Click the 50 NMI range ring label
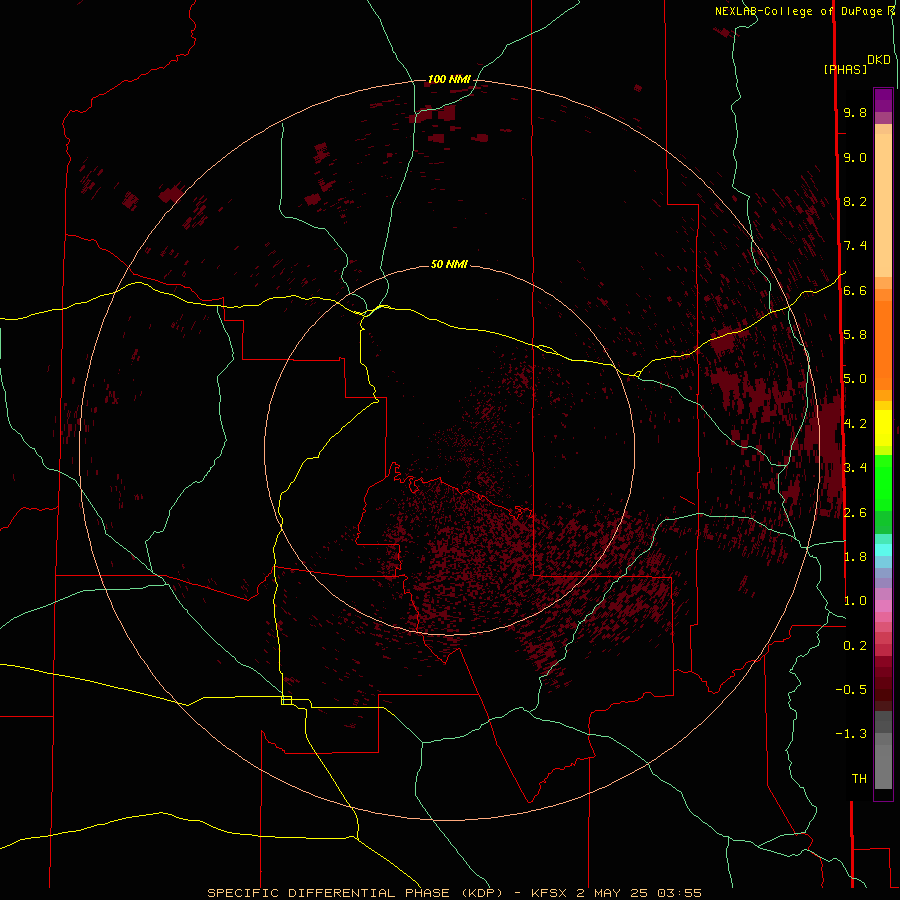The width and height of the screenshot is (900, 900). point(449,264)
